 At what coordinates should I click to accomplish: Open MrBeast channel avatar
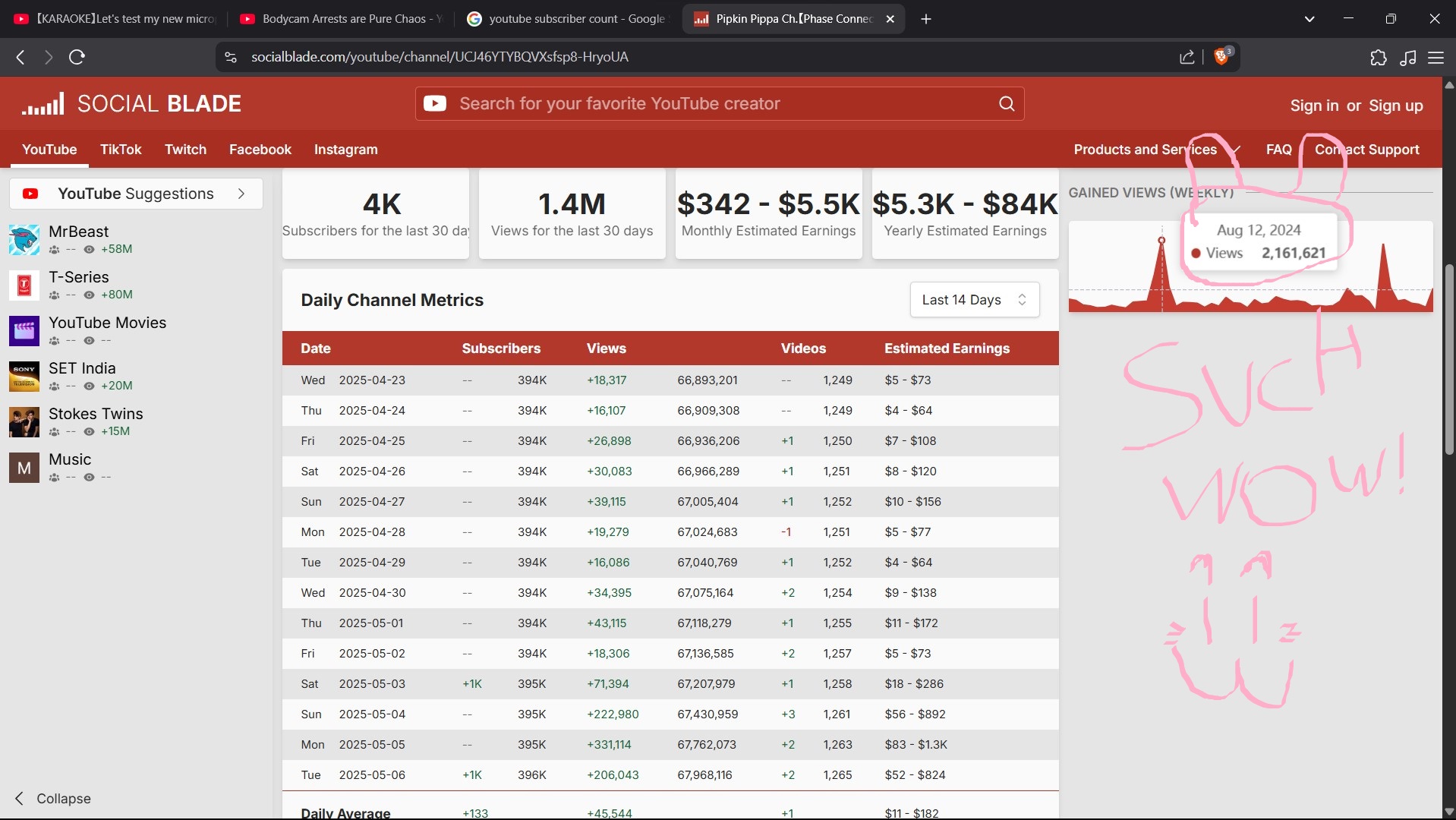(24, 240)
